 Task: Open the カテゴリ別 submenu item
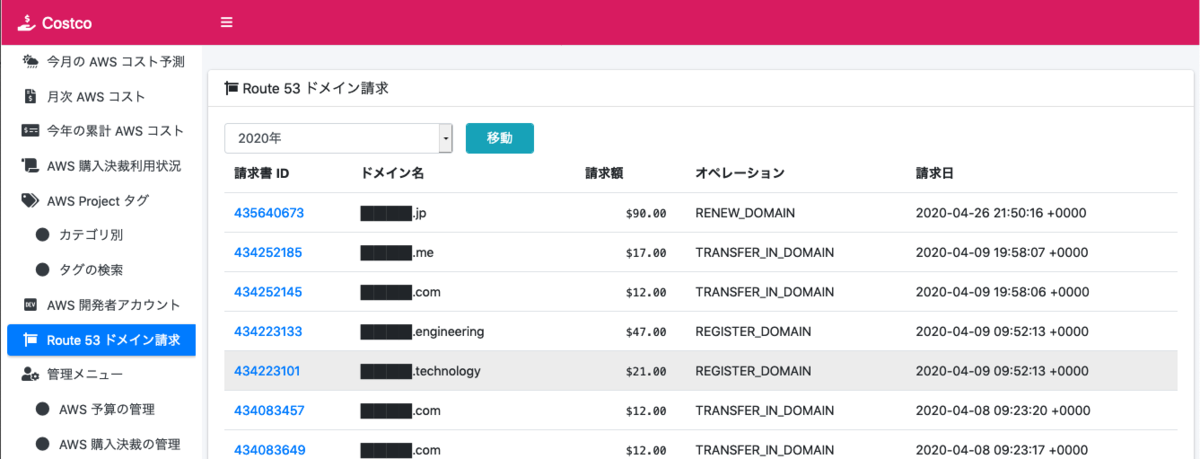coord(91,235)
